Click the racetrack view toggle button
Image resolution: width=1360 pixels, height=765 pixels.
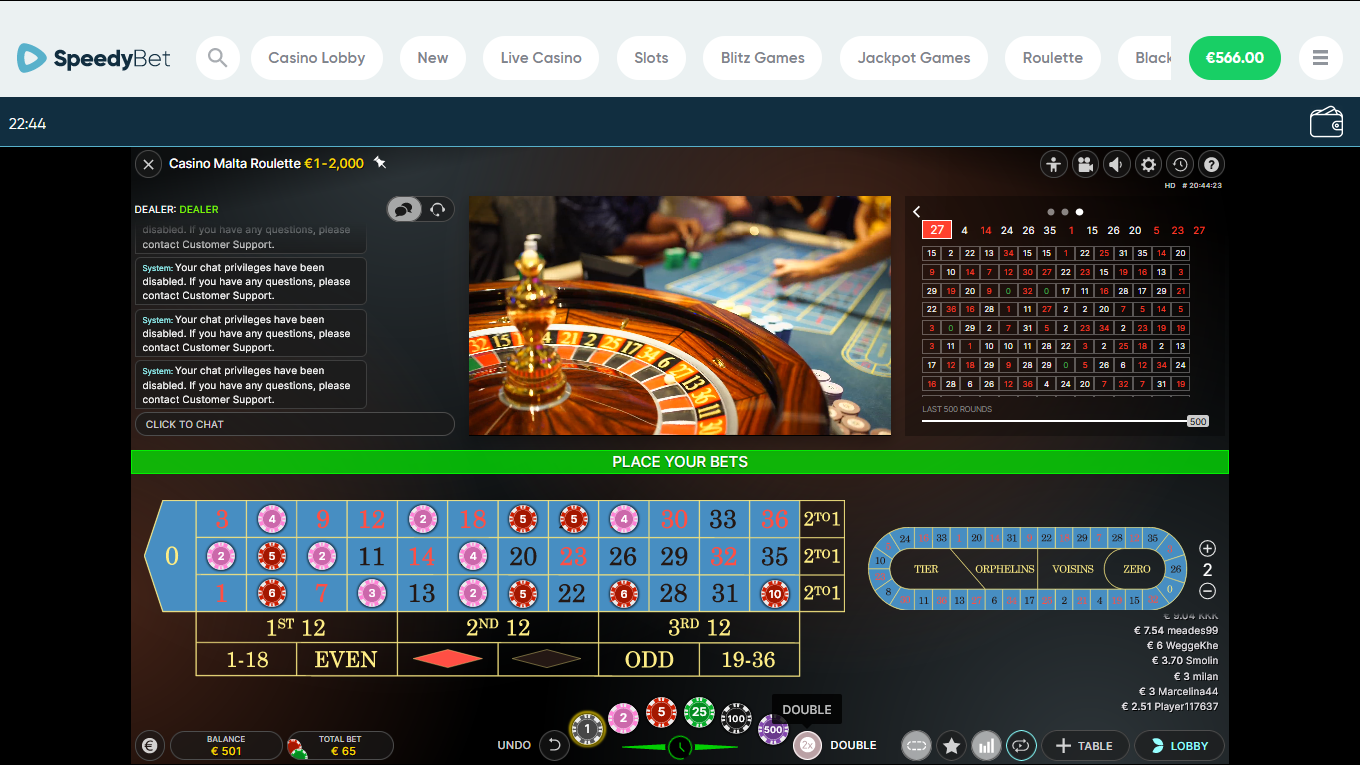[916, 746]
